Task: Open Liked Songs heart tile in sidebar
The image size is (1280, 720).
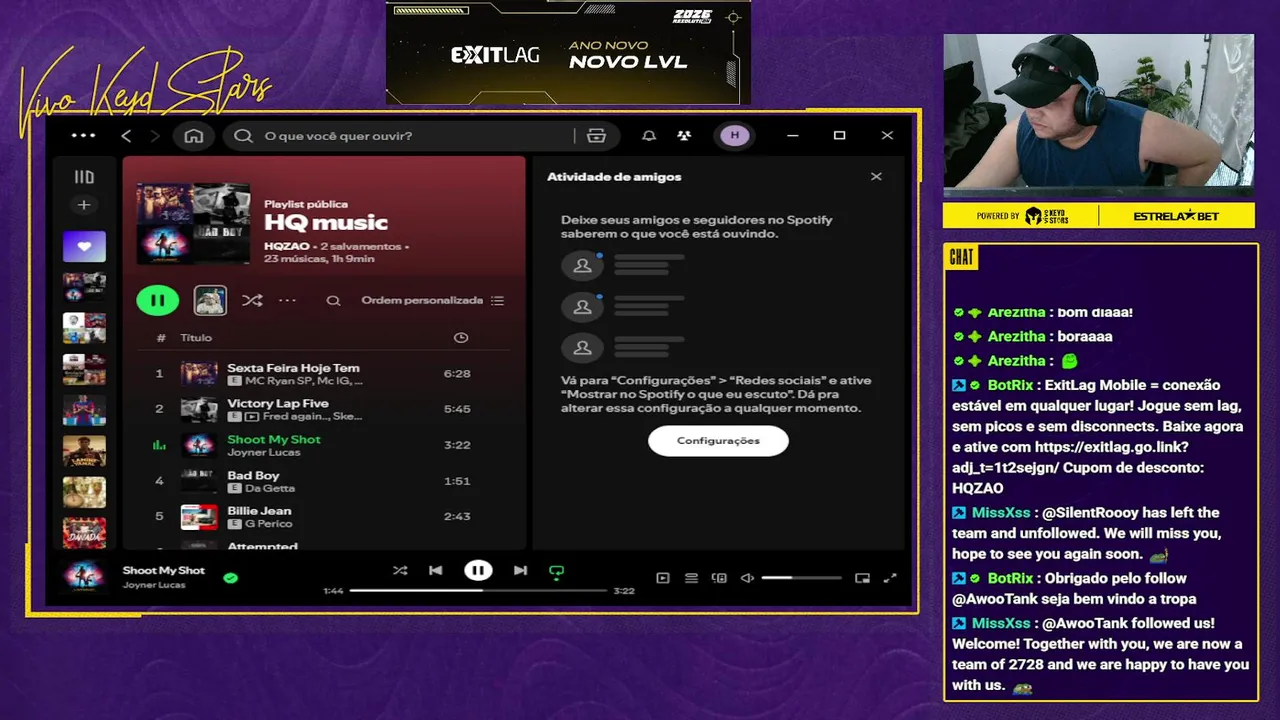Action: 84,246
